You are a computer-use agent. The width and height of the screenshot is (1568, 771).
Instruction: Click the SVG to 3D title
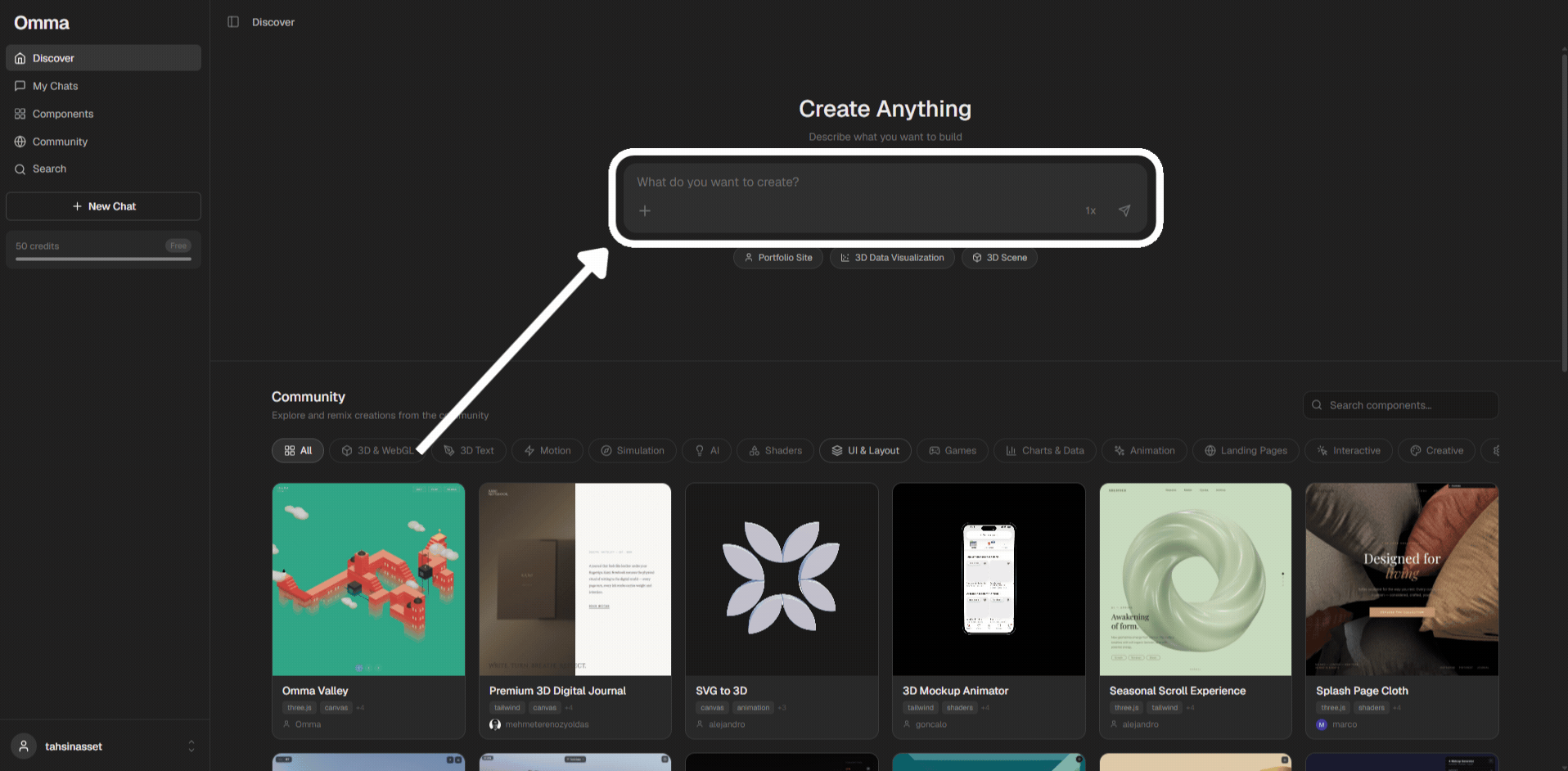[721, 691]
